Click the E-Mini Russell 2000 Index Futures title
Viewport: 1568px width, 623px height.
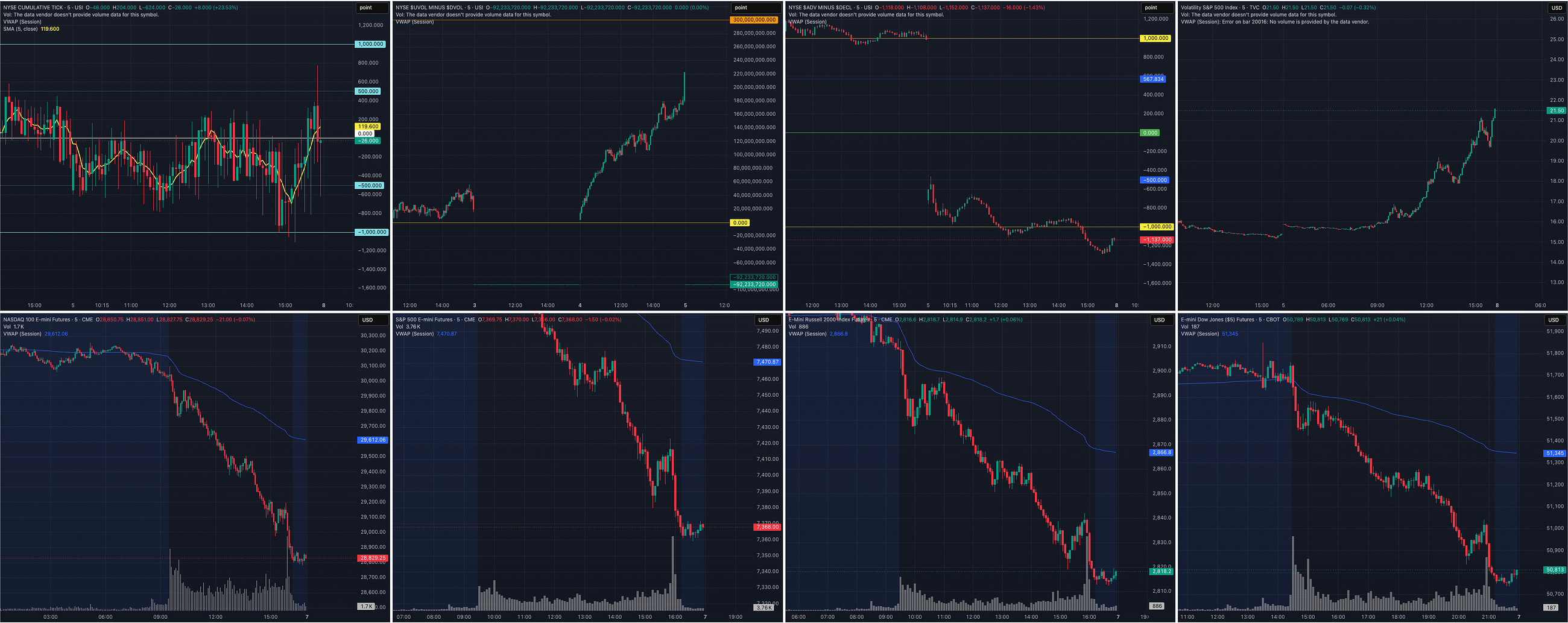829,320
